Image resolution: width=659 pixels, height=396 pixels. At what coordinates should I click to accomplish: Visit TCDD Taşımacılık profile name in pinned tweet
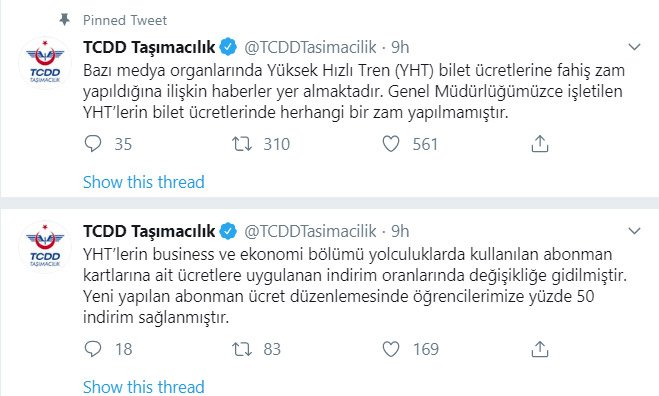click(149, 47)
